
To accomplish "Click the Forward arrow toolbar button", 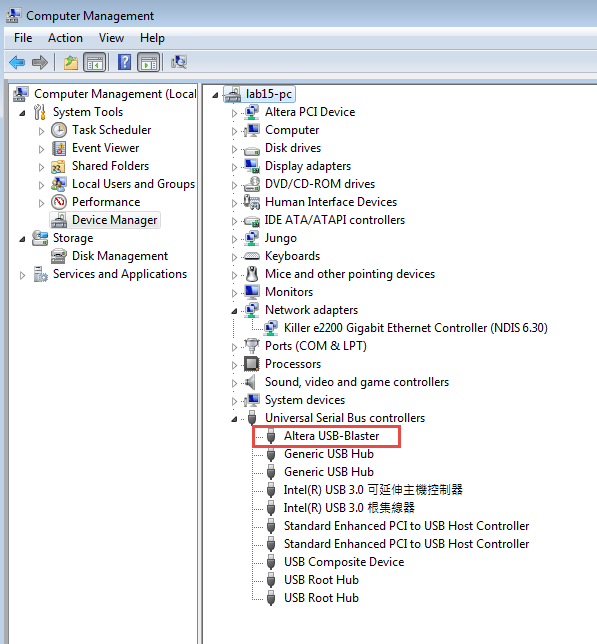I will 40,62.
